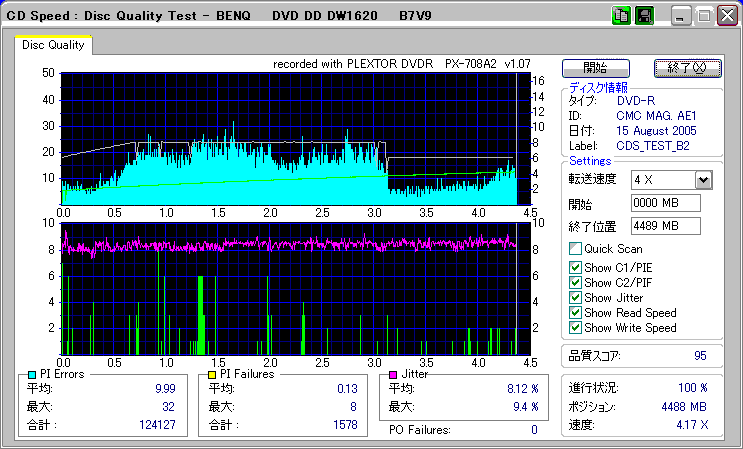Uncheck Show Read Speed

(575, 312)
